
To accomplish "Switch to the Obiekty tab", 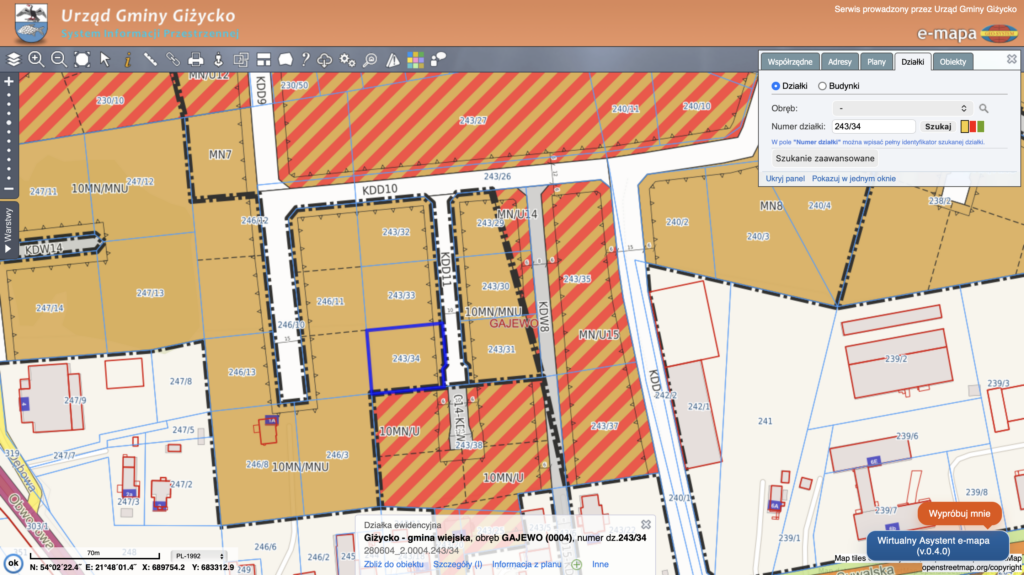I will pos(953,61).
